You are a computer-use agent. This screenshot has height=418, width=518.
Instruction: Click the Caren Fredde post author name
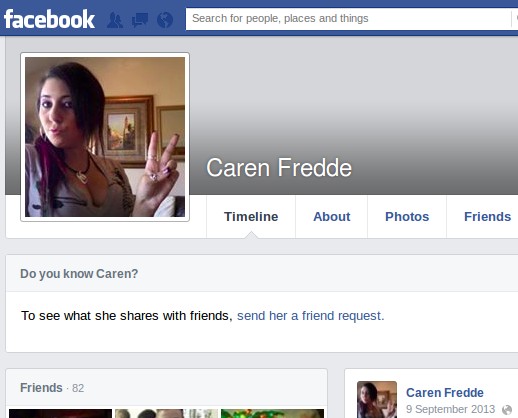pos(445,393)
